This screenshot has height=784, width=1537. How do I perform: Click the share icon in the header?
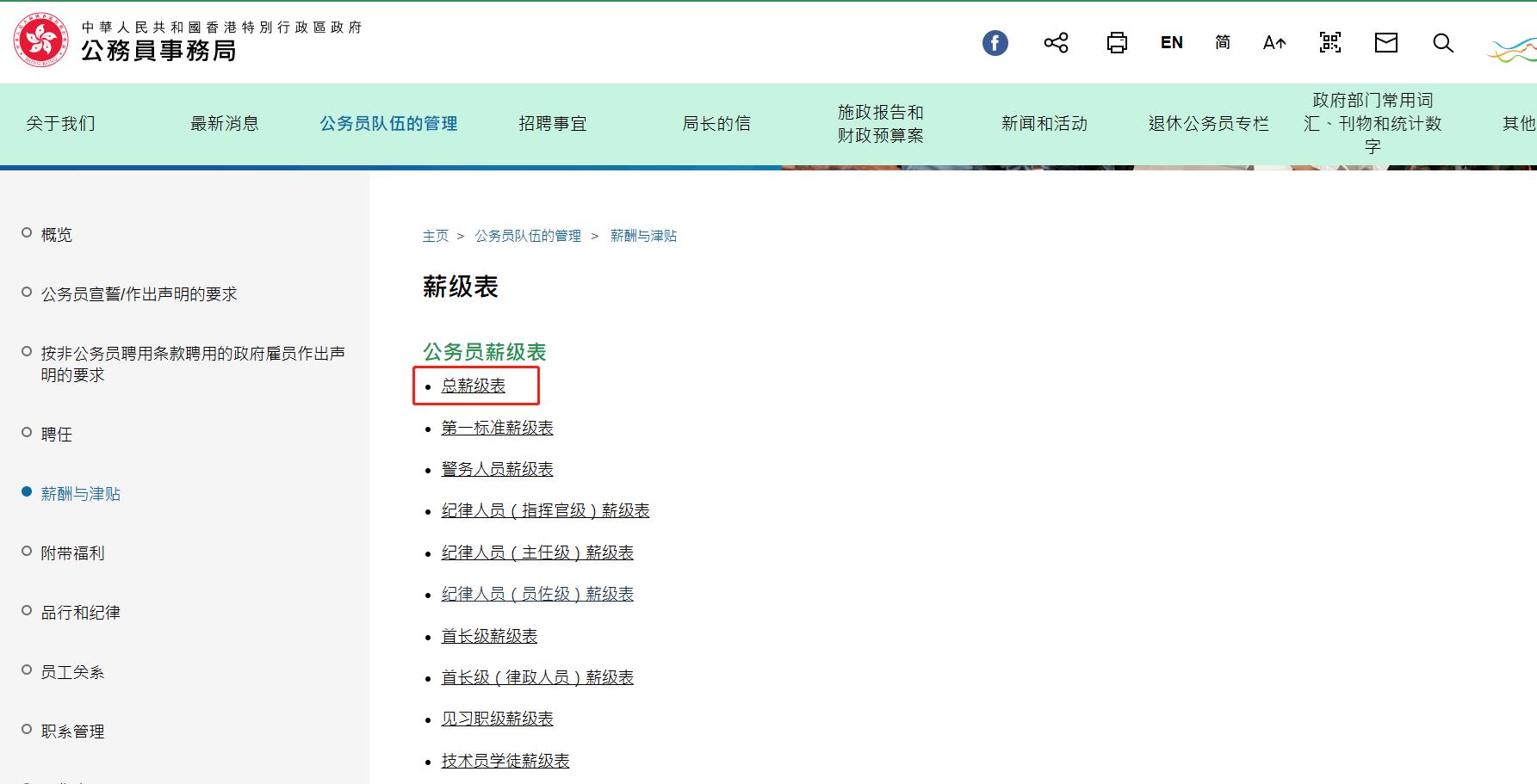click(x=1056, y=42)
